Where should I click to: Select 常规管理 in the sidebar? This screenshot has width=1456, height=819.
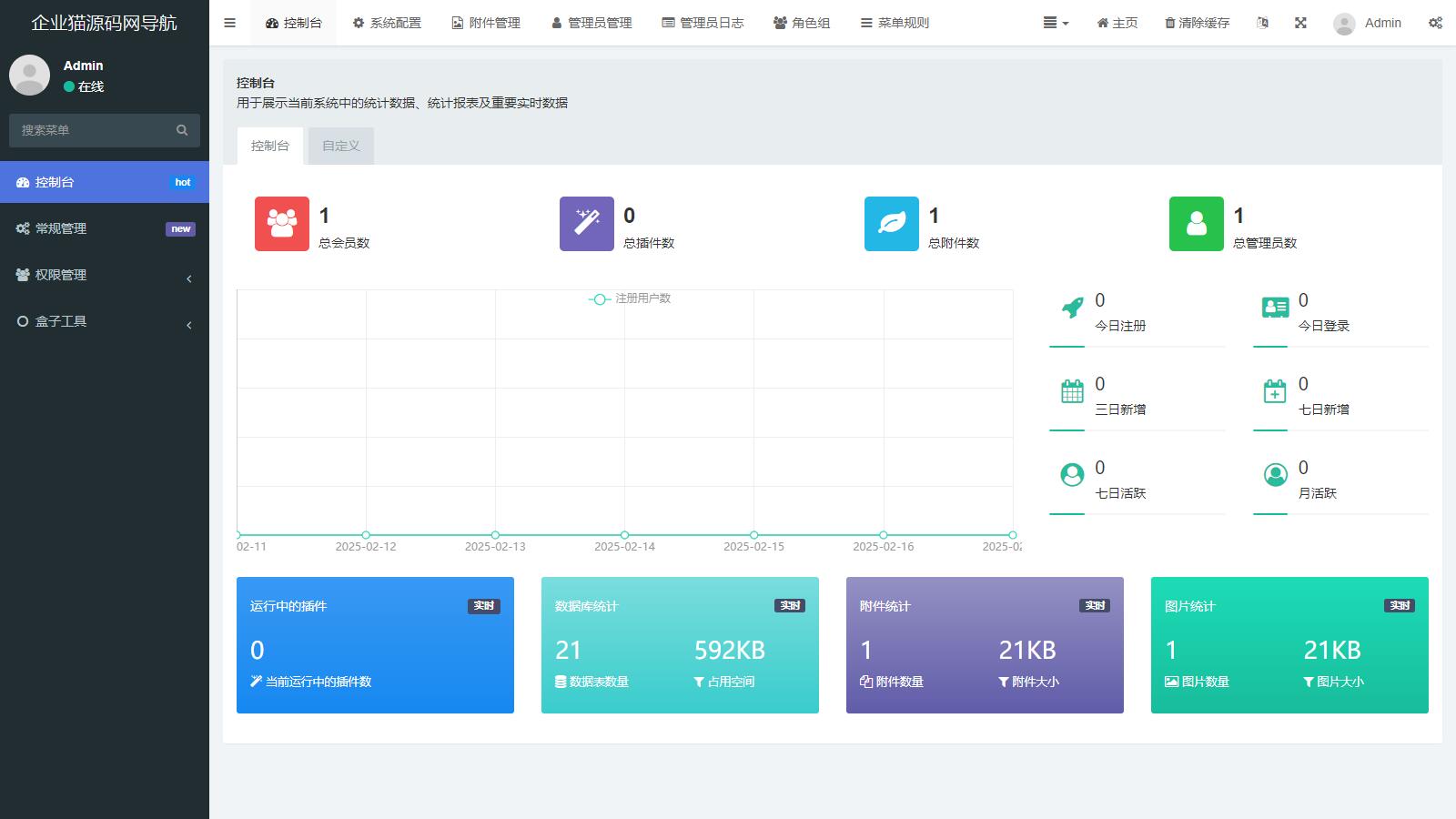click(x=104, y=228)
